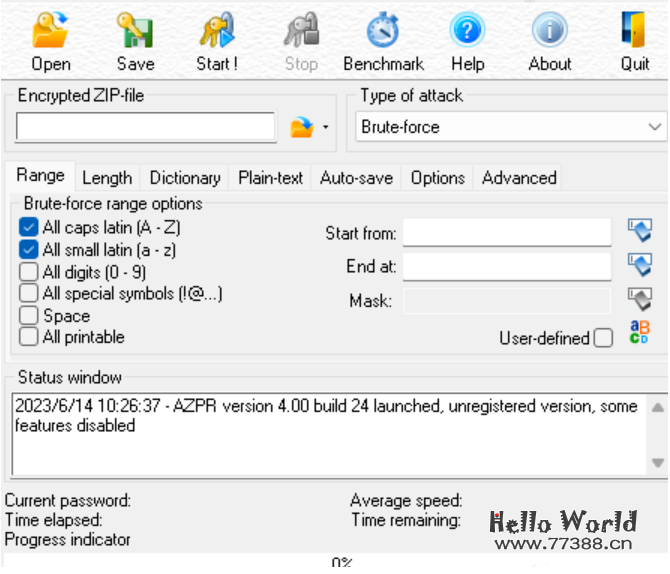Open the Advanced tab

[519, 178]
